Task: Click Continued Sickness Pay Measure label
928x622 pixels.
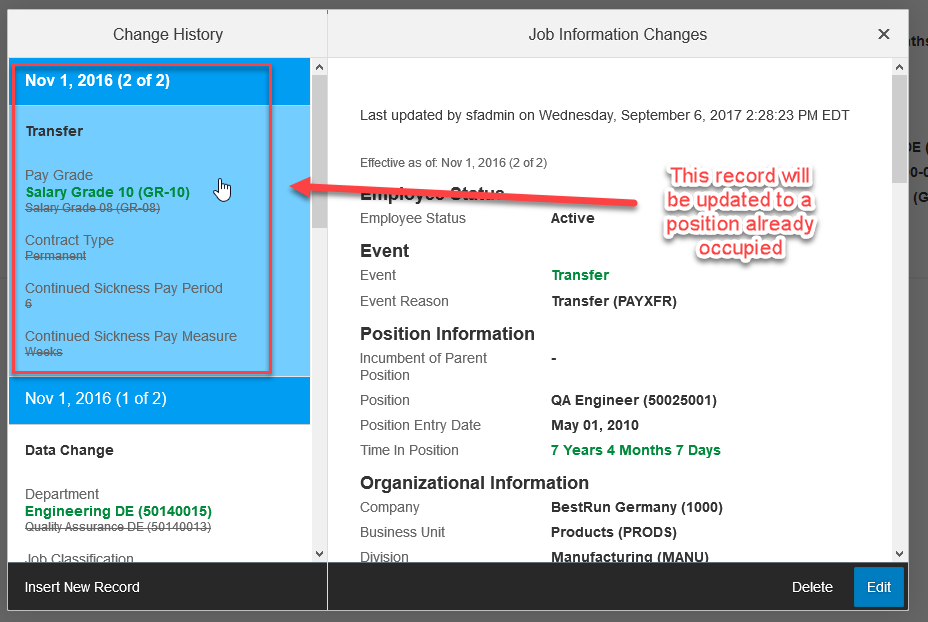Action: click(131, 336)
